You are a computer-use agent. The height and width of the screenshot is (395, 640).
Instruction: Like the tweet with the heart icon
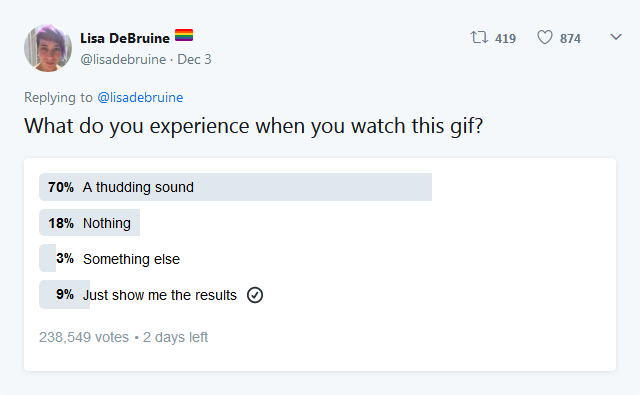coord(544,38)
